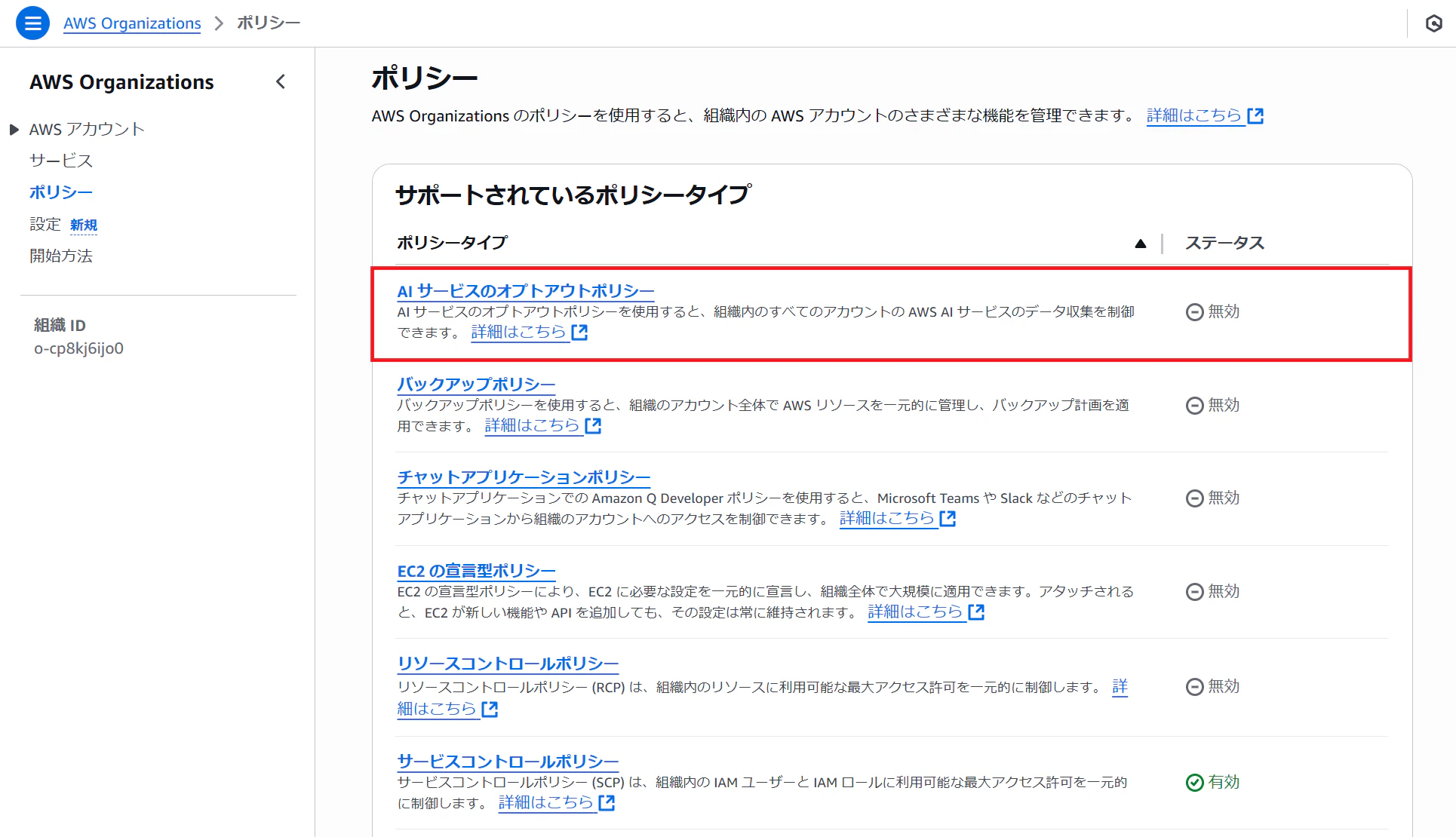Screen dimensions: 1456x837
Task: Click the AWS Organizations sidebar title
Action: [x=121, y=82]
